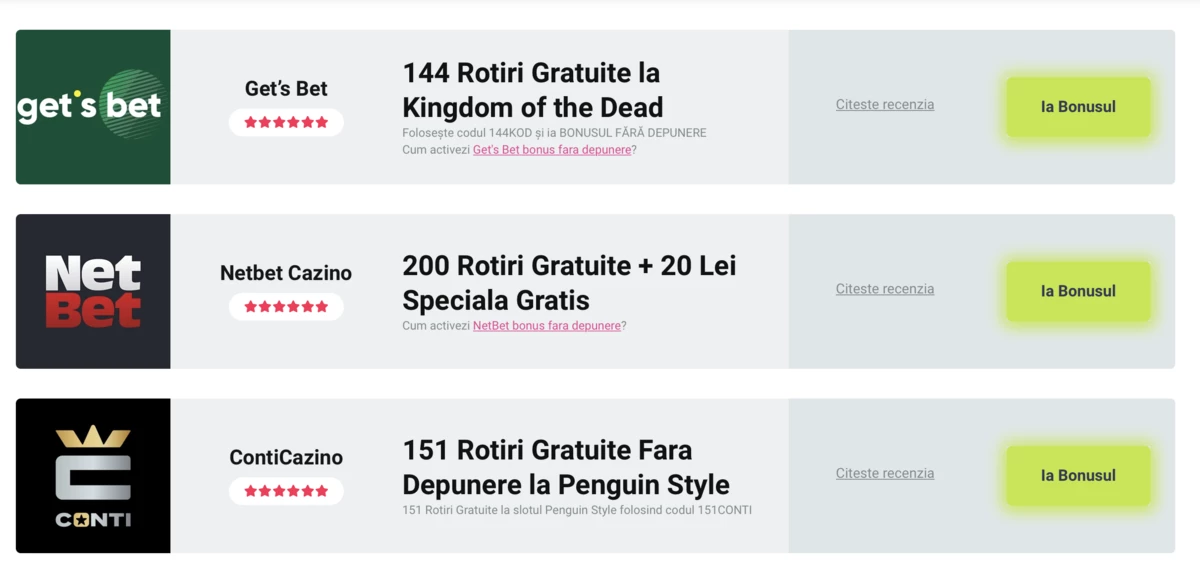
Task: Click the Get's Bet green logo
Action: (93, 107)
